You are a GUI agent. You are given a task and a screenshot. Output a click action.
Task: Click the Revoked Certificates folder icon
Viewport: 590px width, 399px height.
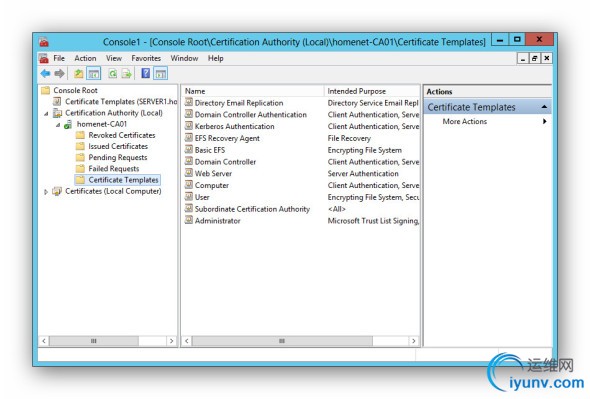click(x=80, y=135)
